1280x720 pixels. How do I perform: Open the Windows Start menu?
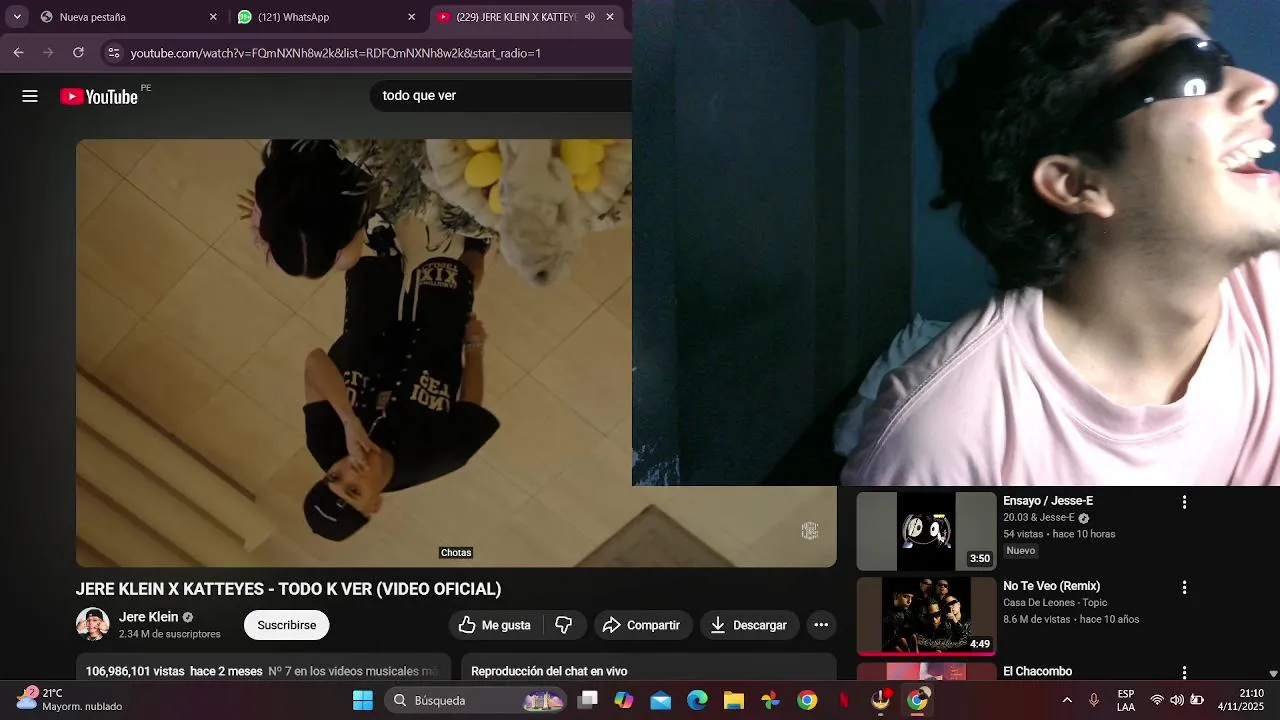pyautogui.click(x=362, y=700)
